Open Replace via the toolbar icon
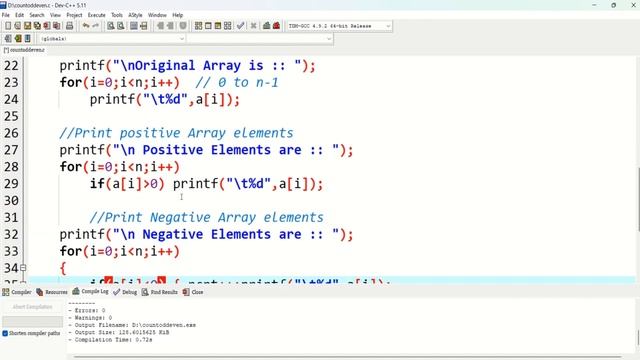Image resolution: width=640 pixels, height=360 pixels. (x=120, y=26)
